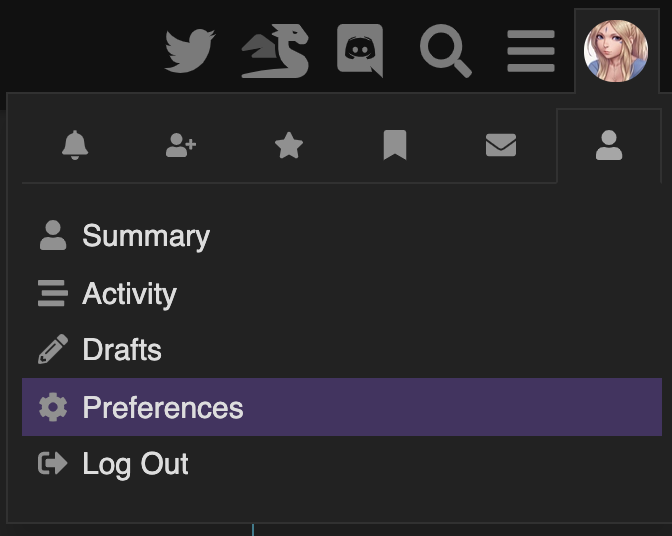Open the Activity menu item
672x536 pixels.
pyautogui.click(x=129, y=294)
